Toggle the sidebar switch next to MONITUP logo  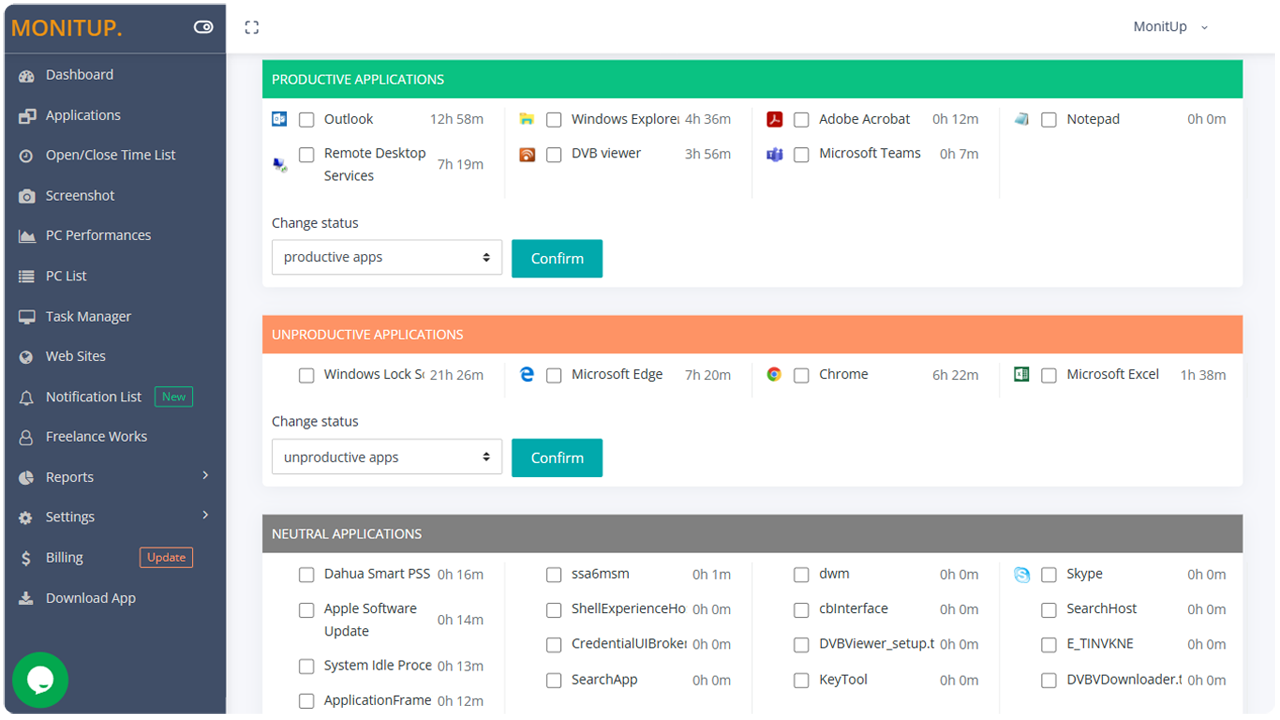204,27
